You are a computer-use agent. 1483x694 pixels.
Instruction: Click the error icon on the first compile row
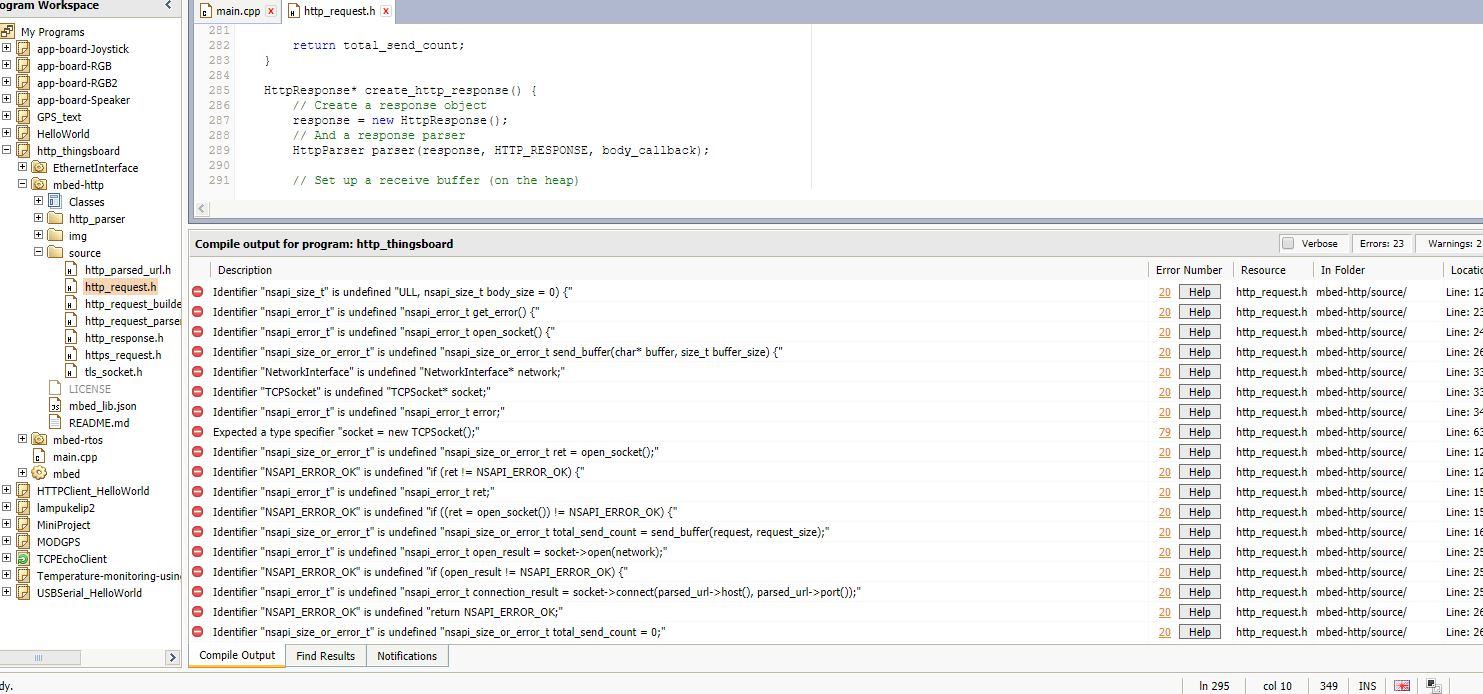tap(198, 292)
